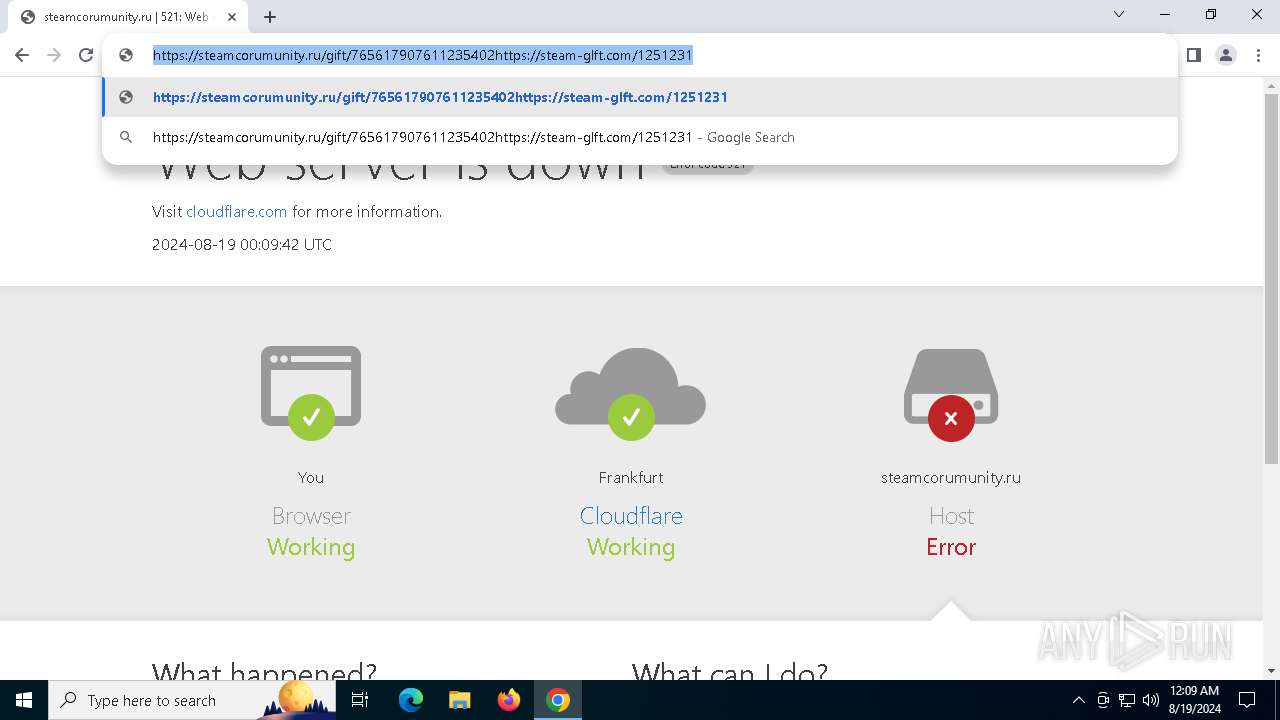Click the timestamp 2024-08-19 00:09:42 UTC
The image size is (1280, 720).
pyautogui.click(x=242, y=244)
